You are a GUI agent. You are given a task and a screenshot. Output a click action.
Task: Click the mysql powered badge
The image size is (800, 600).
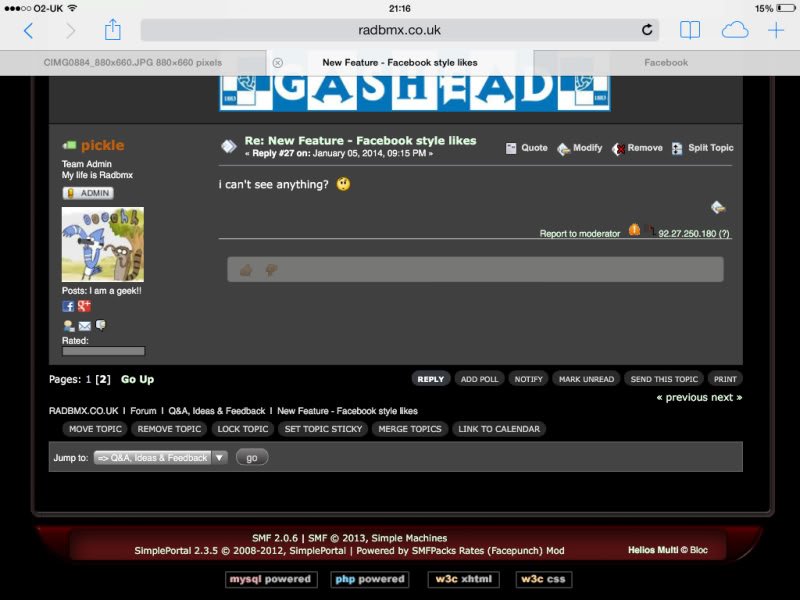pyautogui.click(x=271, y=580)
